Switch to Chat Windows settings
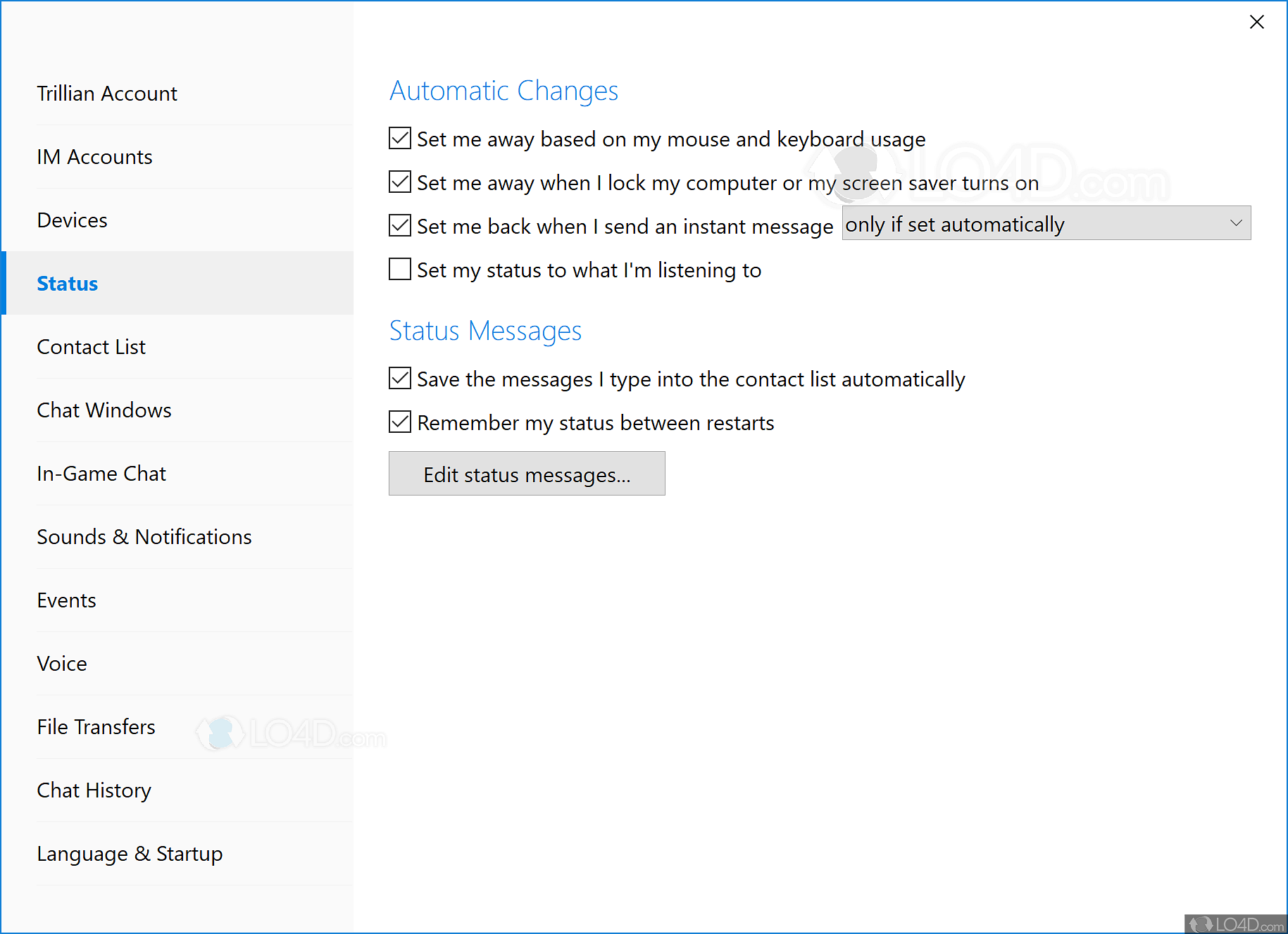 tap(177, 410)
